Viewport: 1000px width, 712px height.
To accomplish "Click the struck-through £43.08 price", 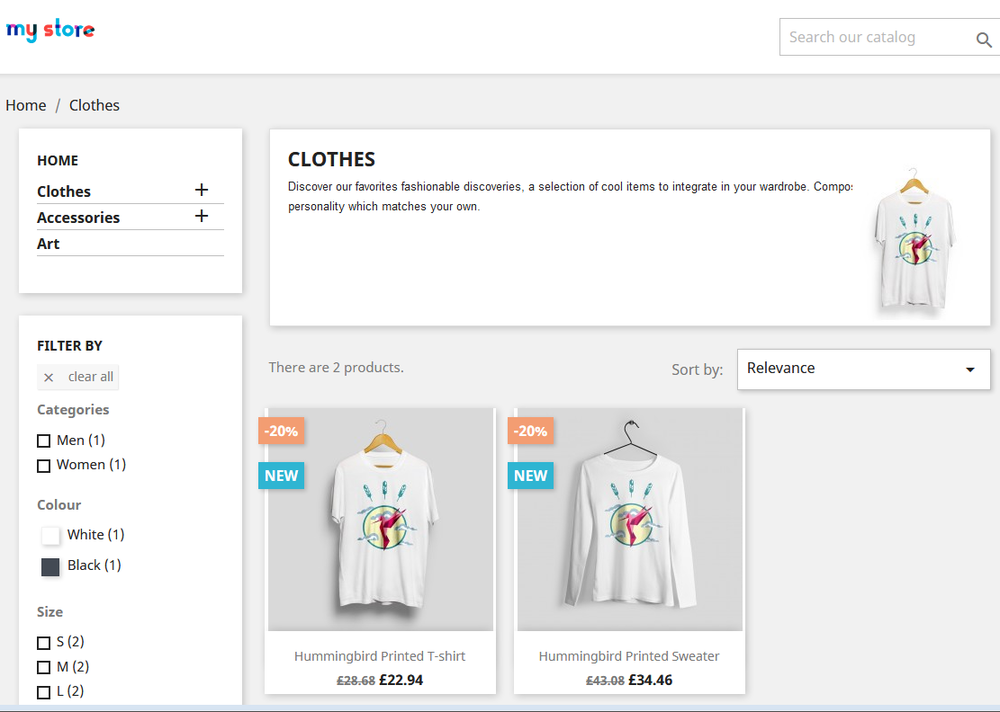I will (x=605, y=681).
